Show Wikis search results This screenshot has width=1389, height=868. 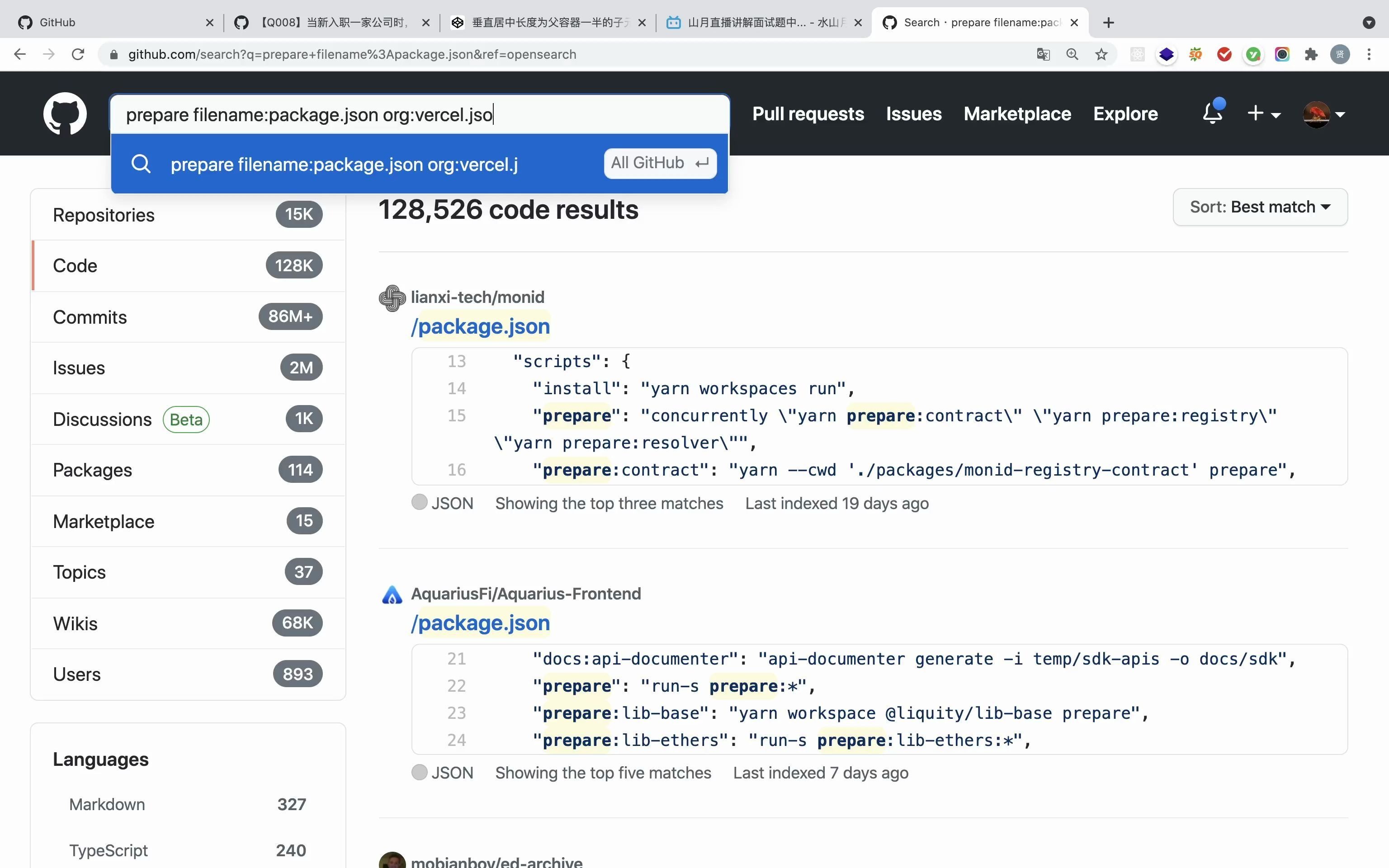pyautogui.click(x=188, y=623)
